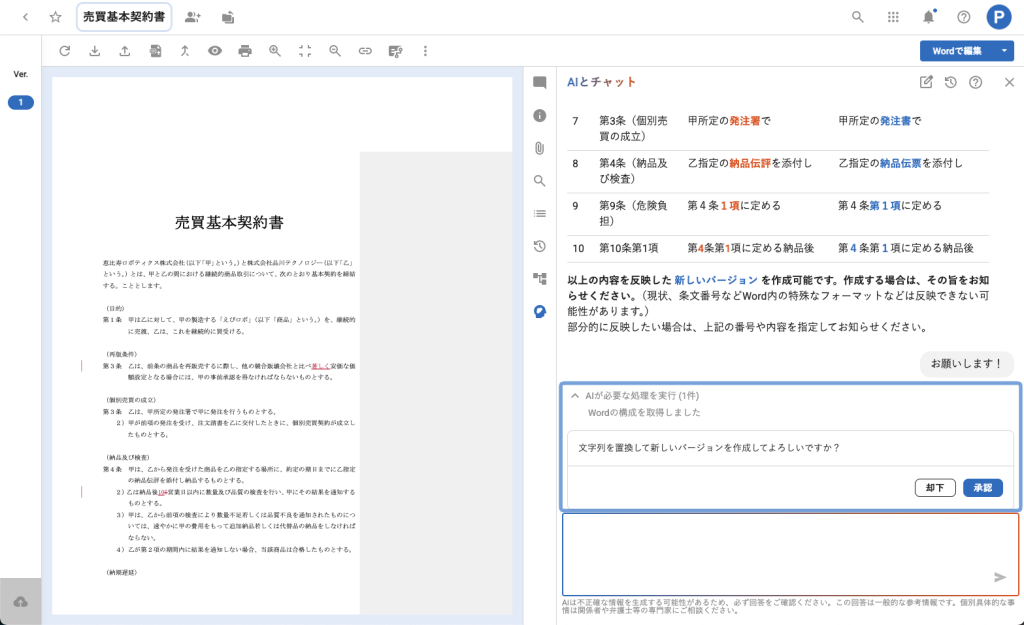This screenshot has height=625, width=1024.
Task: Open the version history icon in the sidebar
Action: point(540,246)
